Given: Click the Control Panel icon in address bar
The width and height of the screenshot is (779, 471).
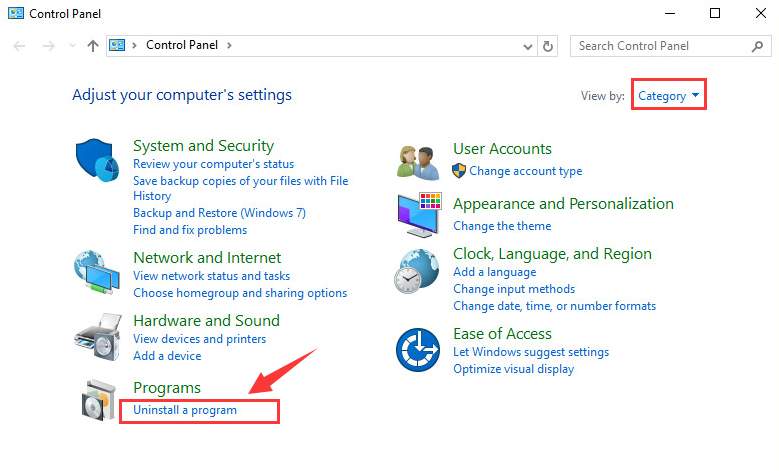Looking at the screenshot, I should coord(117,45).
